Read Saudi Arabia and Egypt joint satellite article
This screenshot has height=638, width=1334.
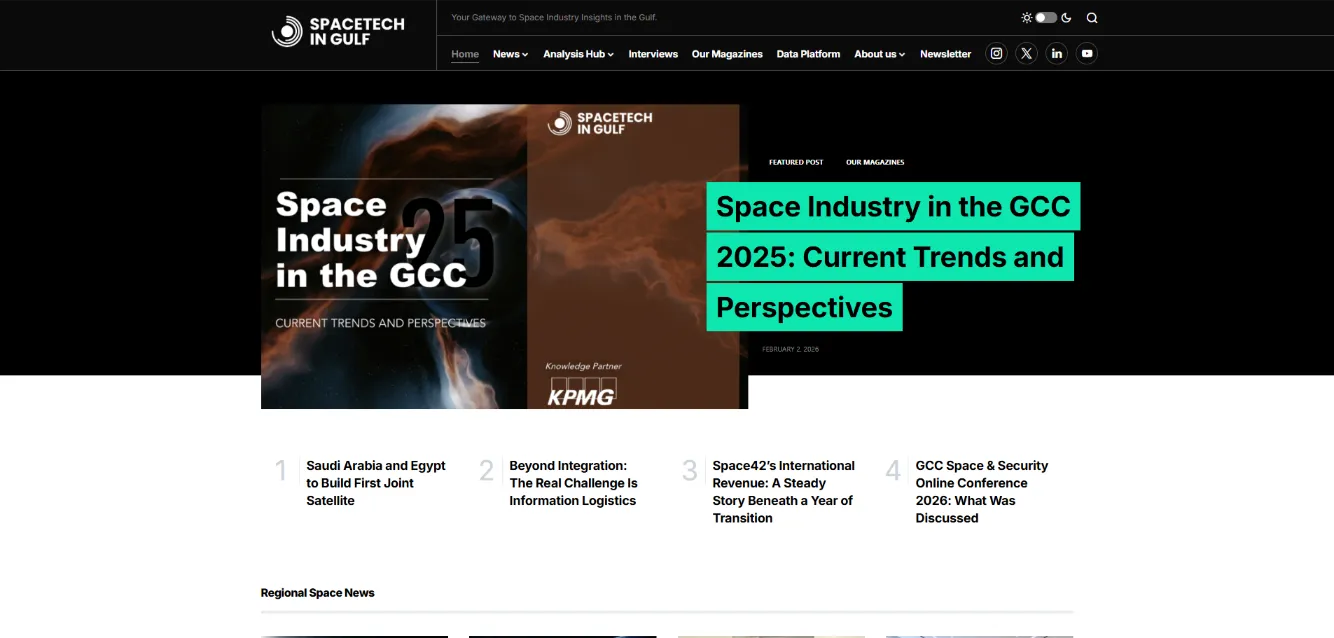point(376,483)
